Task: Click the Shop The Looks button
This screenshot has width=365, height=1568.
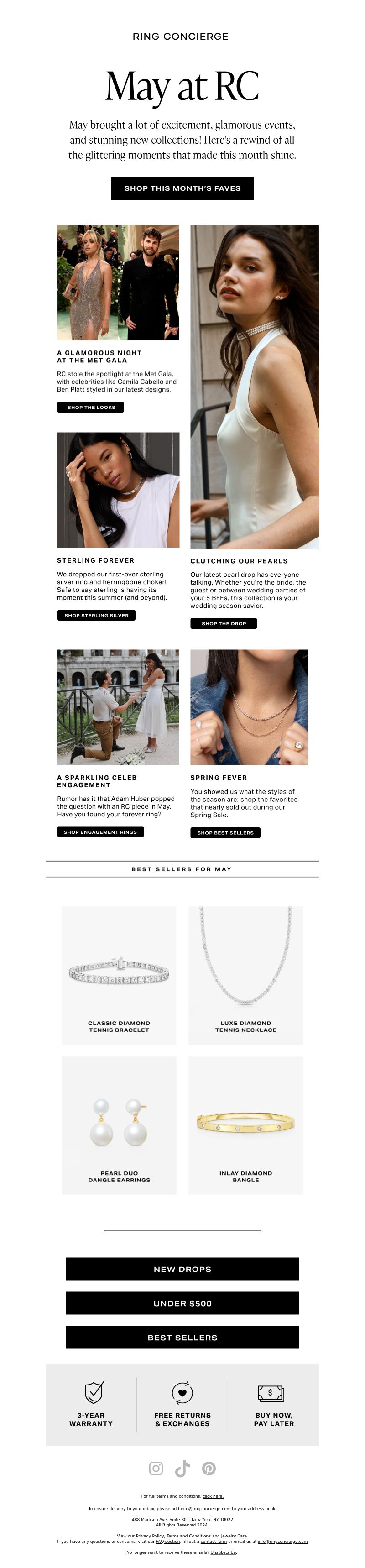Action: [x=91, y=407]
